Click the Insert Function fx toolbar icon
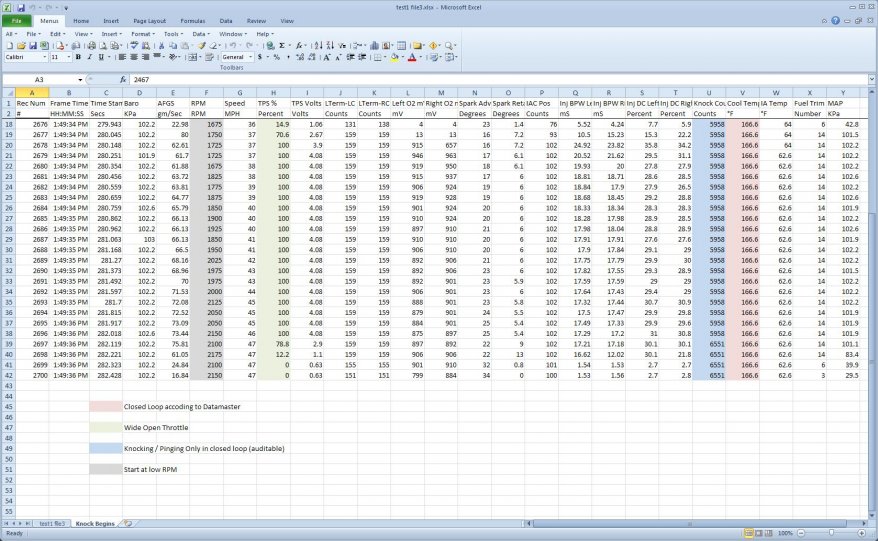Image resolution: width=878 pixels, height=541 pixels. [299, 46]
